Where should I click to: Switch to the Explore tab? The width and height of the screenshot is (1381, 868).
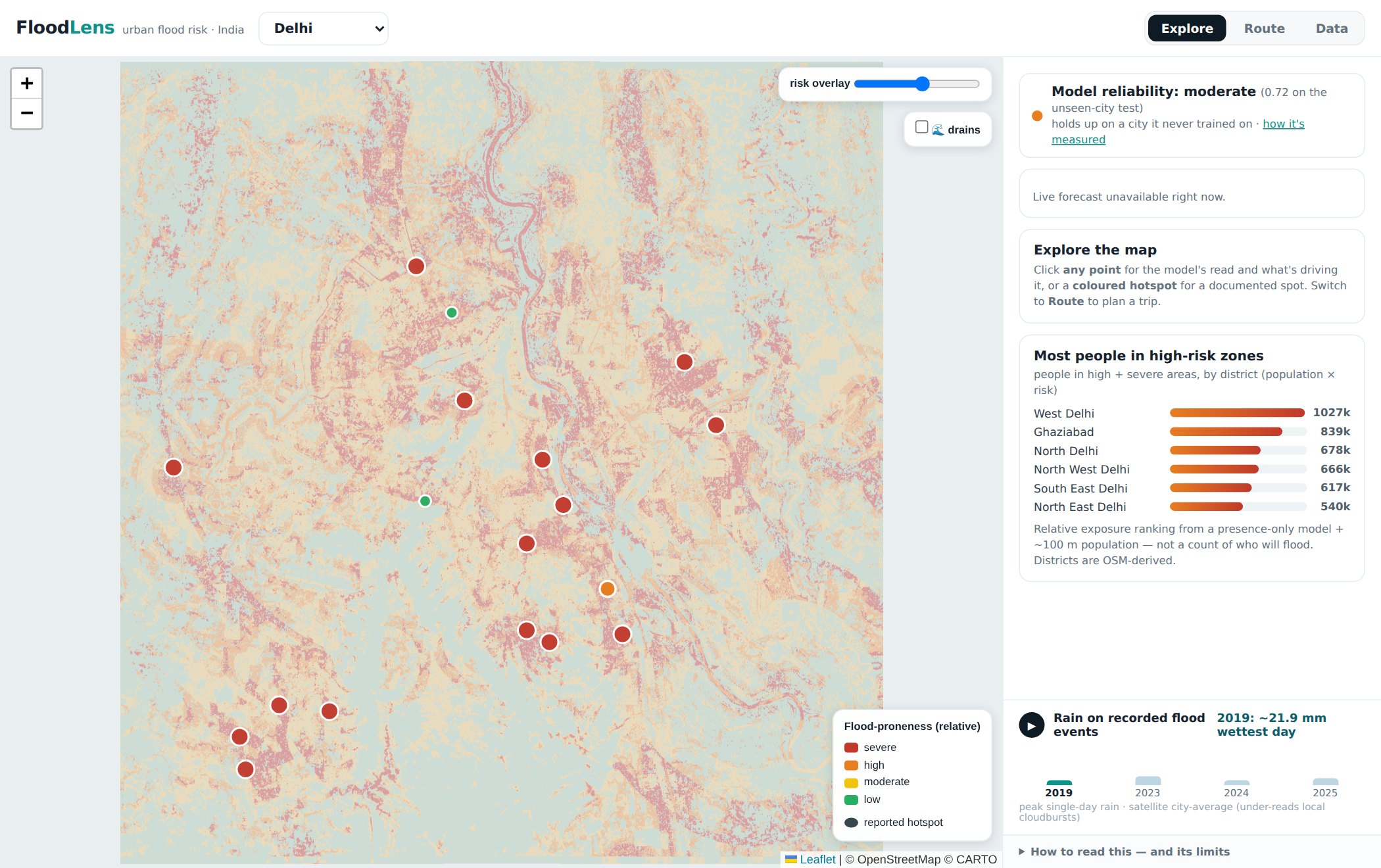[1187, 28]
